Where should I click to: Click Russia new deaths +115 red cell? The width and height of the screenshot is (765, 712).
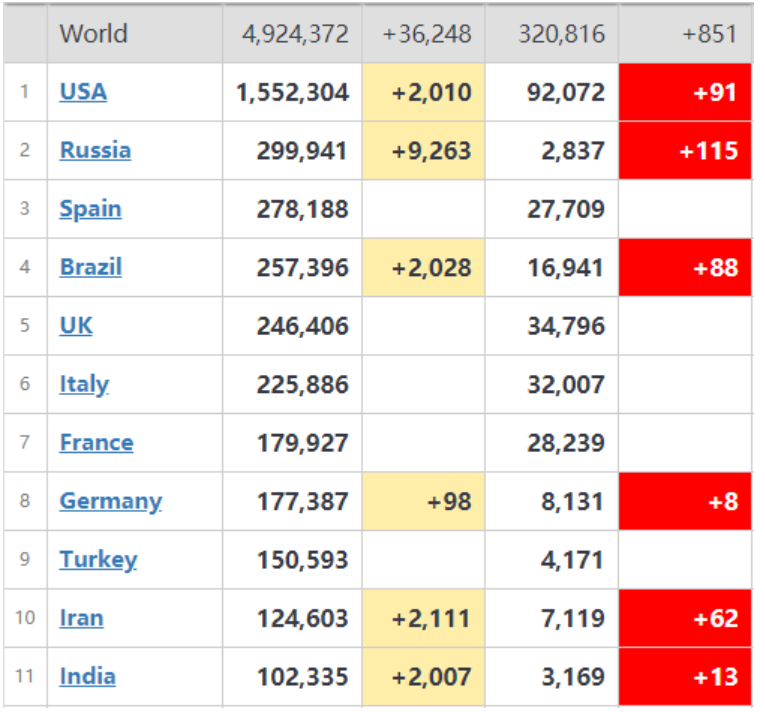click(x=685, y=150)
